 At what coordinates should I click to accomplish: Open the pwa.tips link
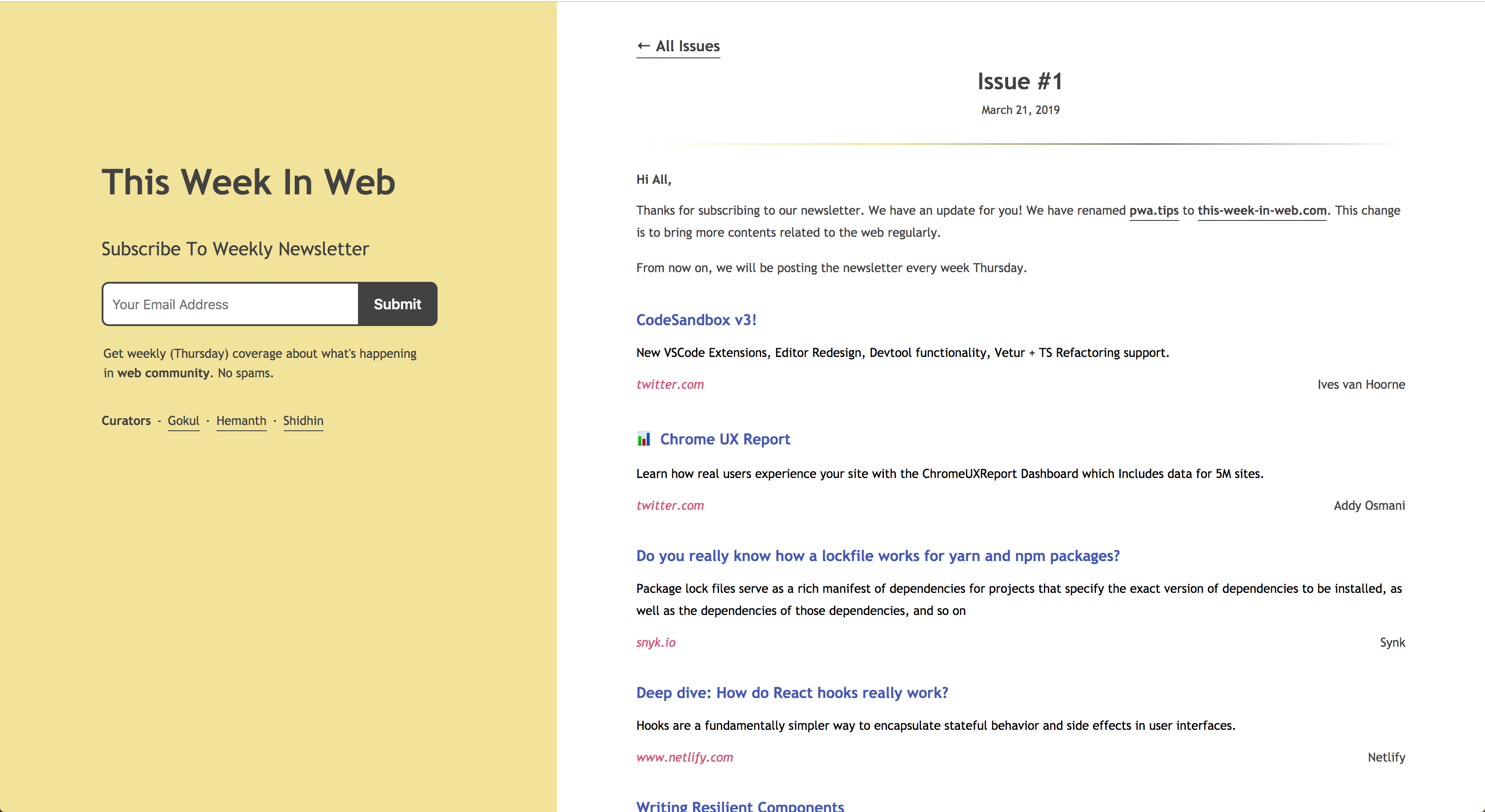point(1154,210)
